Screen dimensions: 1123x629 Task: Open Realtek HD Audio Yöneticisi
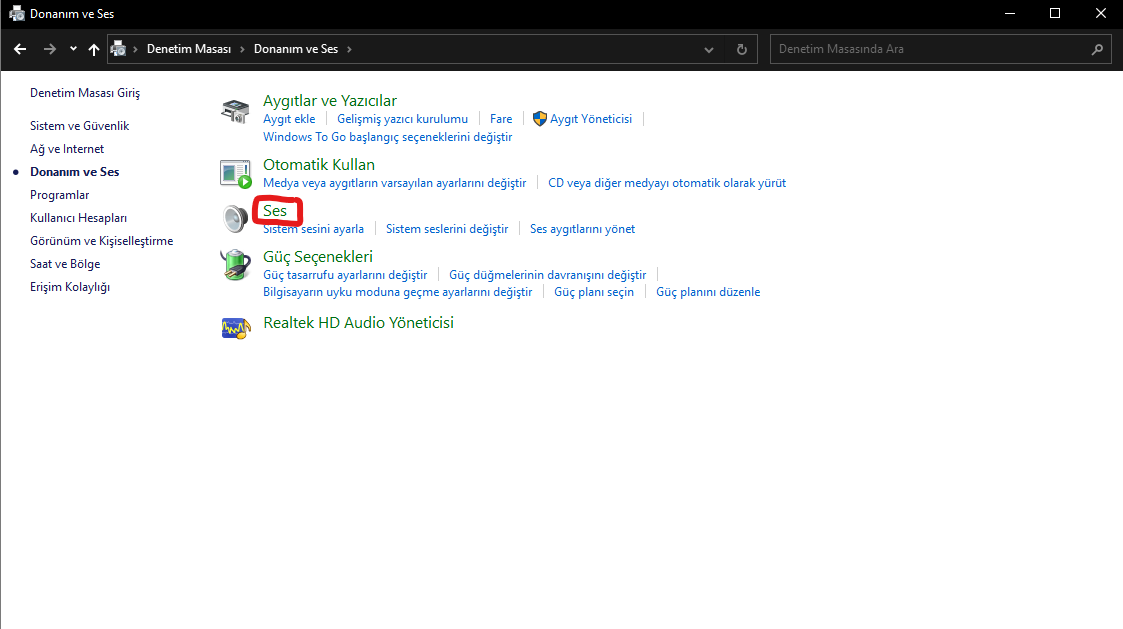point(358,322)
